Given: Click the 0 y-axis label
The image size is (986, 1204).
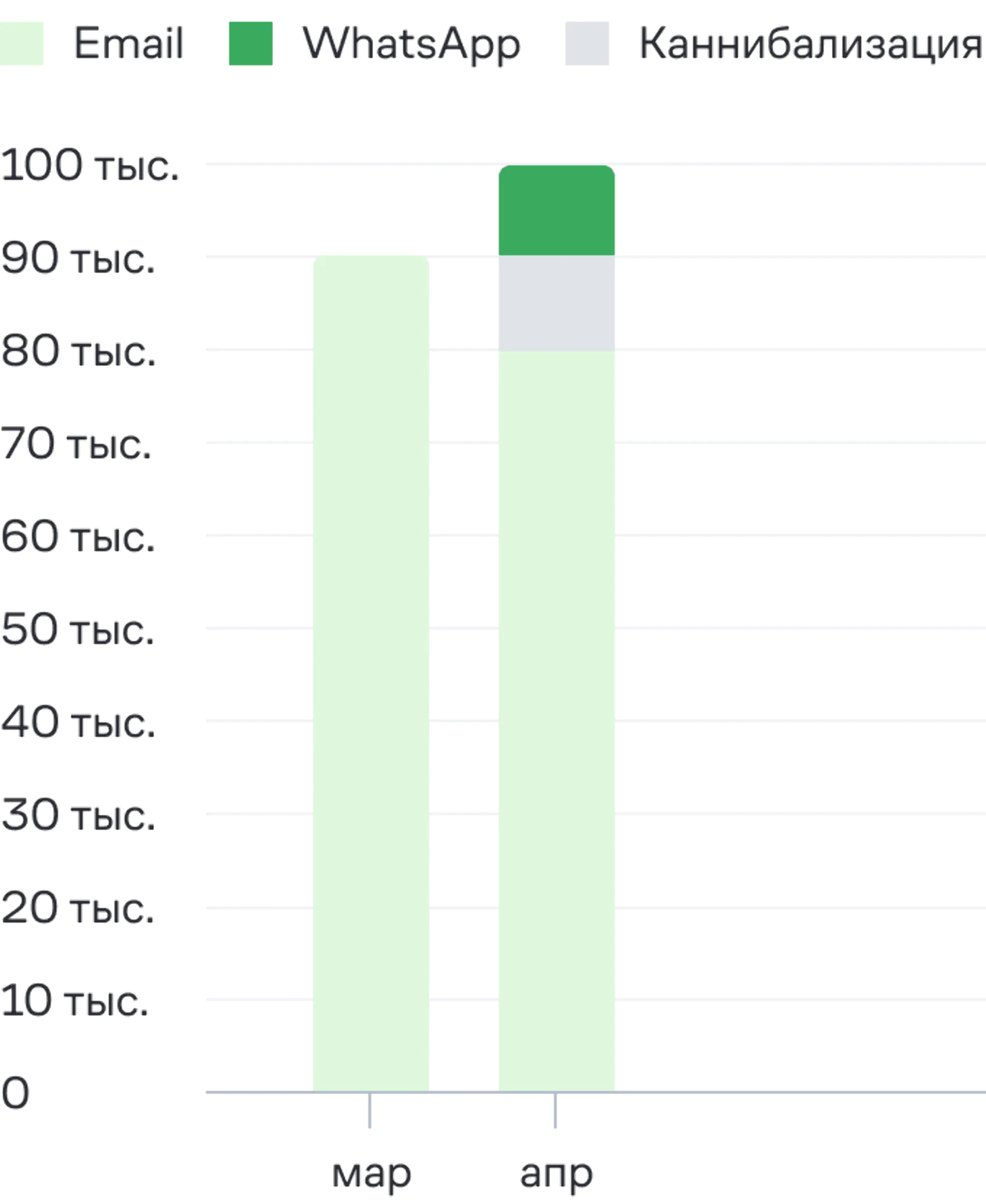Looking at the screenshot, I should pyautogui.click(x=15, y=1093).
